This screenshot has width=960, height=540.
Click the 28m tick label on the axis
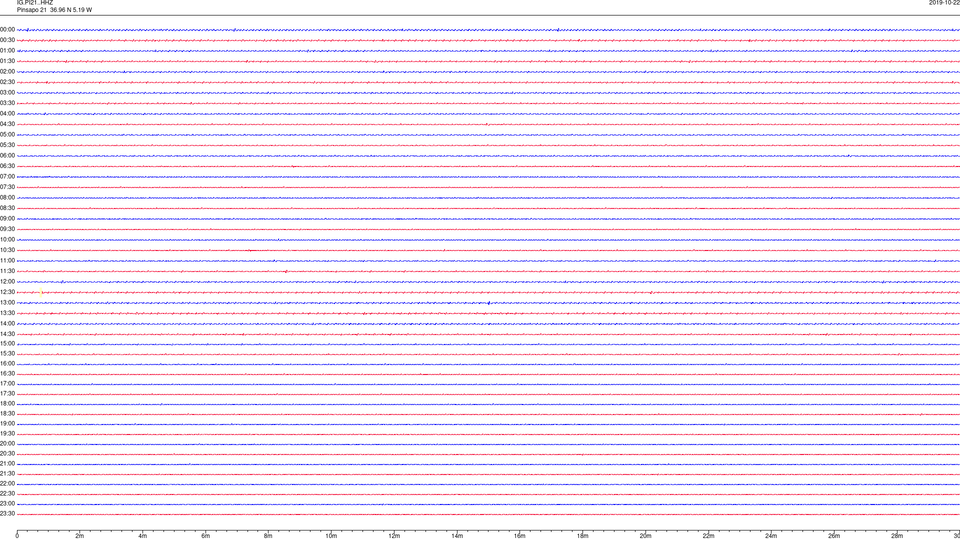click(897, 536)
